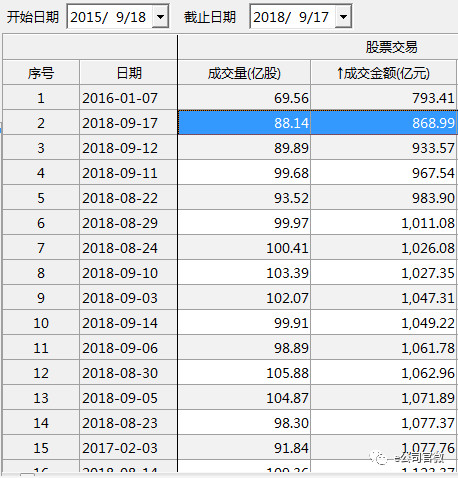
Task: Sort by 成交量(亿股) column header
Action: 244,73
